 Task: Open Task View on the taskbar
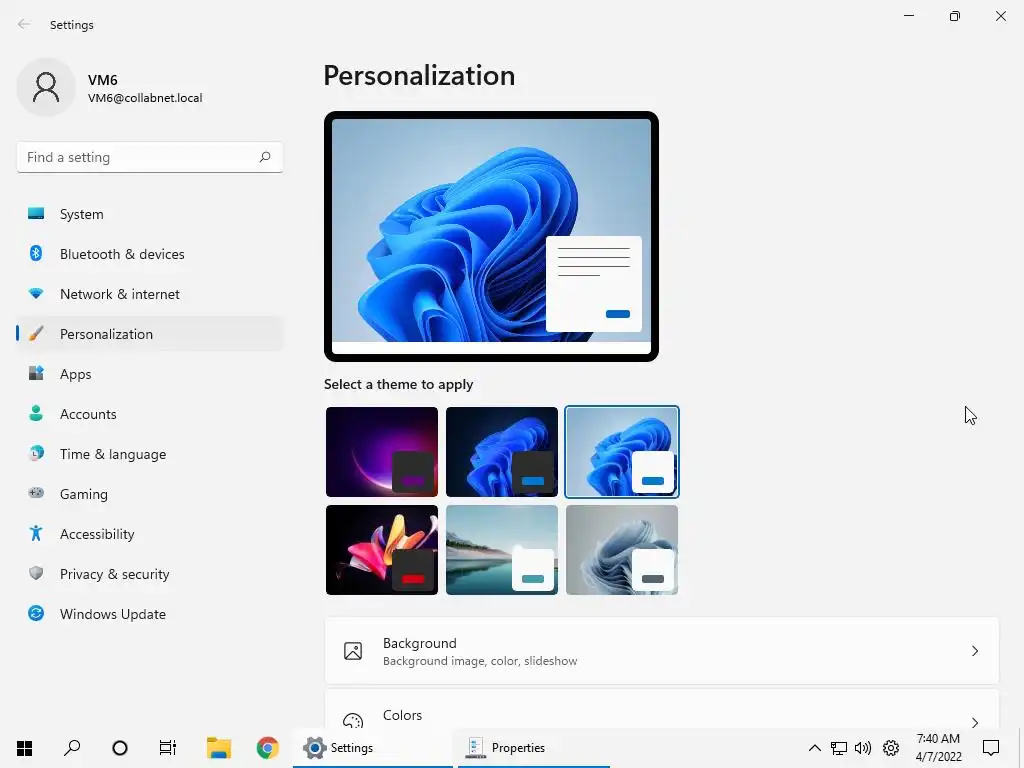pos(168,748)
